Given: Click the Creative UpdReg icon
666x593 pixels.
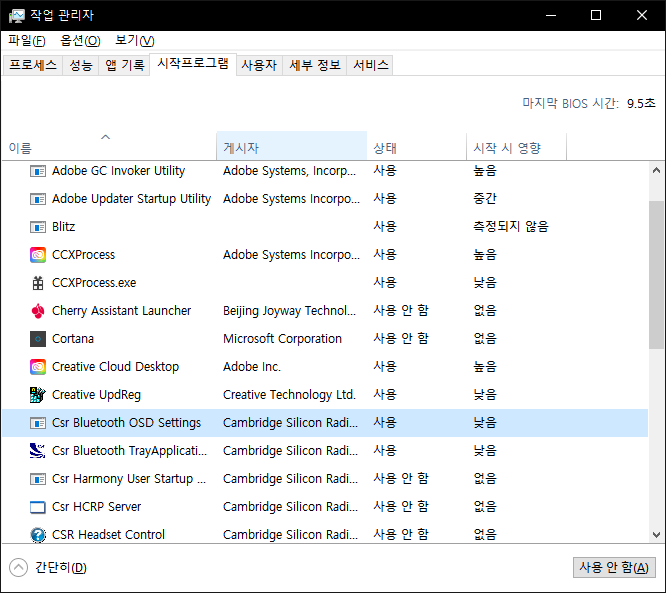Looking at the screenshot, I should 38,395.
